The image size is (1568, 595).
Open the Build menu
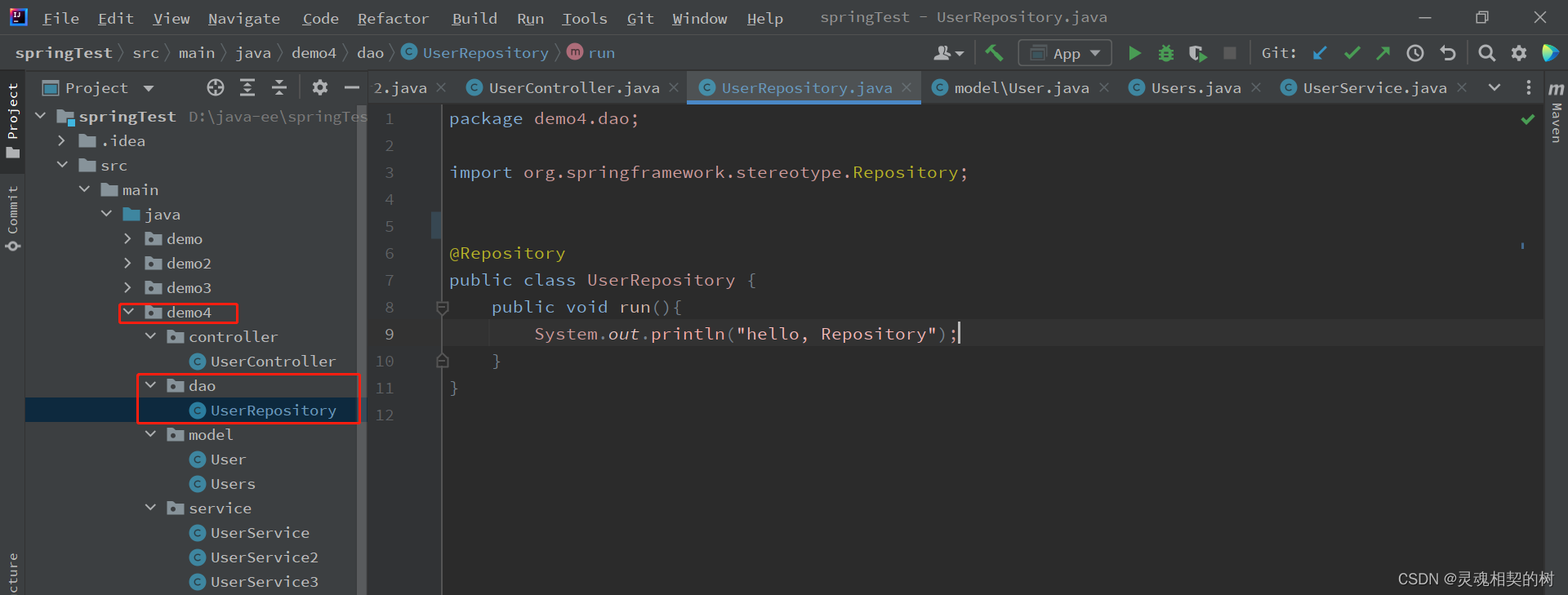pos(474,18)
